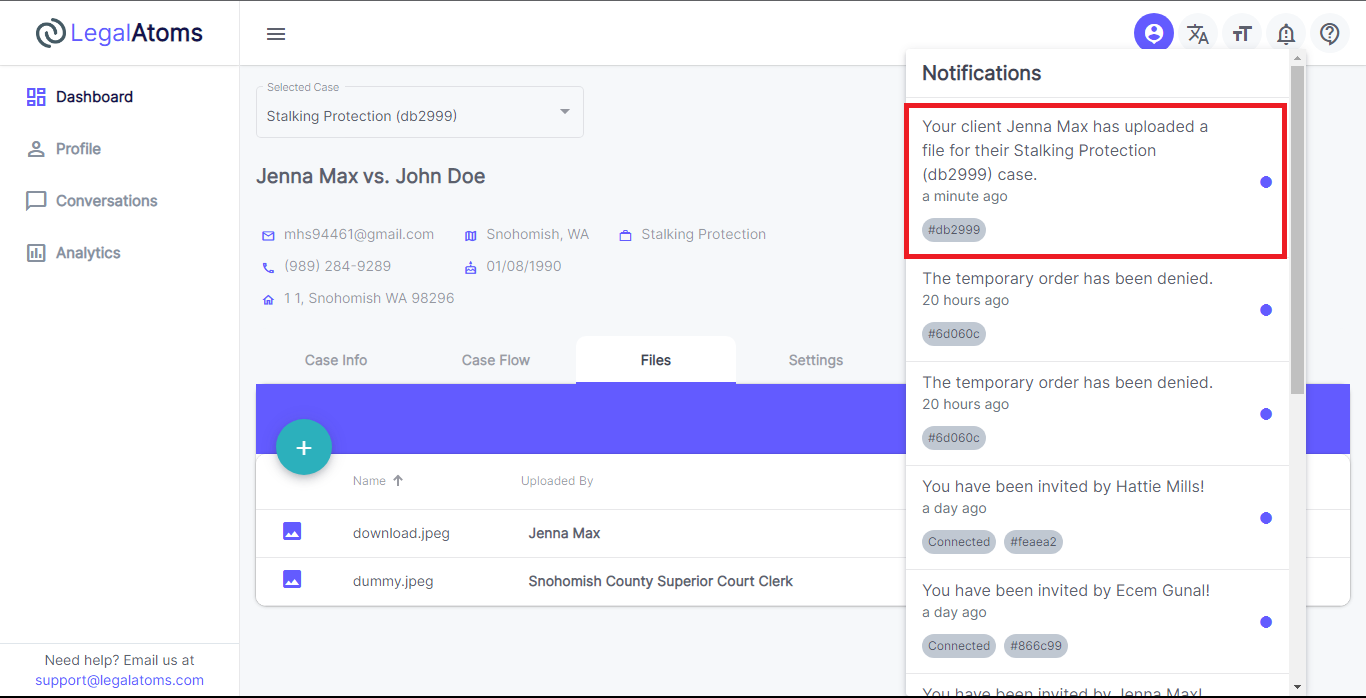The width and height of the screenshot is (1366, 698).
Task: Open the help question mark icon
Action: (x=1330, y=34)
